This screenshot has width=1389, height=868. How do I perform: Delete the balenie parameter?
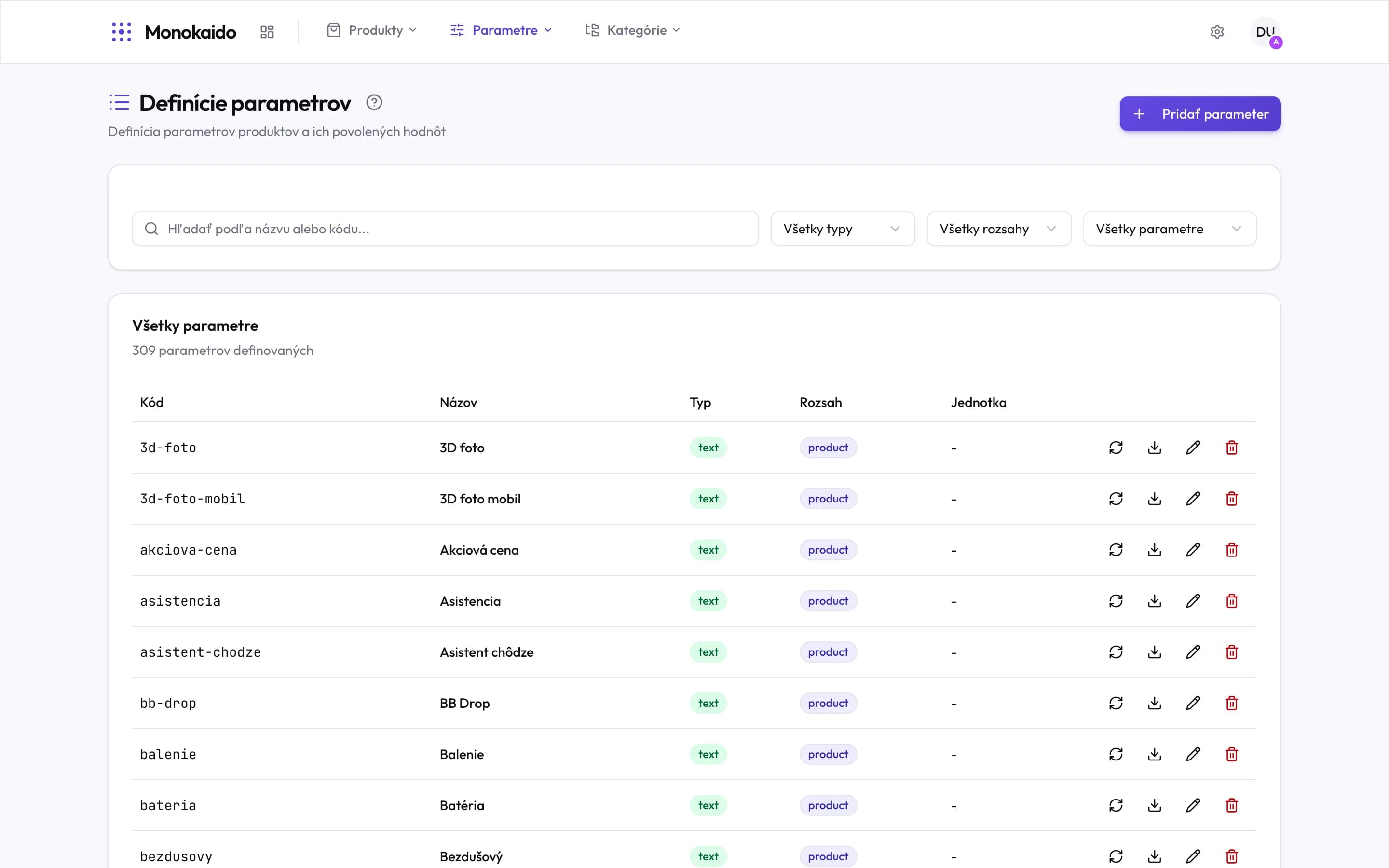point(1231,754)
